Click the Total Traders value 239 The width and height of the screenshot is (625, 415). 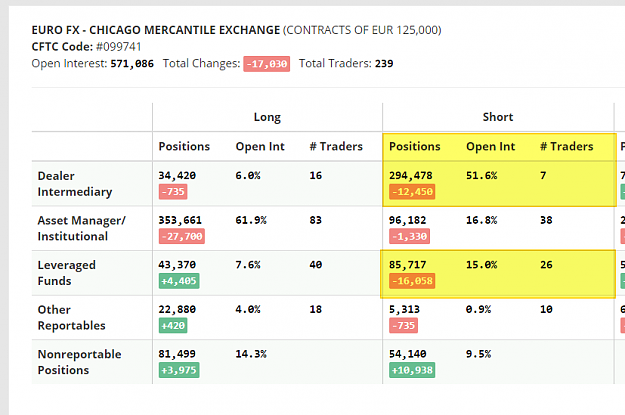tap(384, 64)
